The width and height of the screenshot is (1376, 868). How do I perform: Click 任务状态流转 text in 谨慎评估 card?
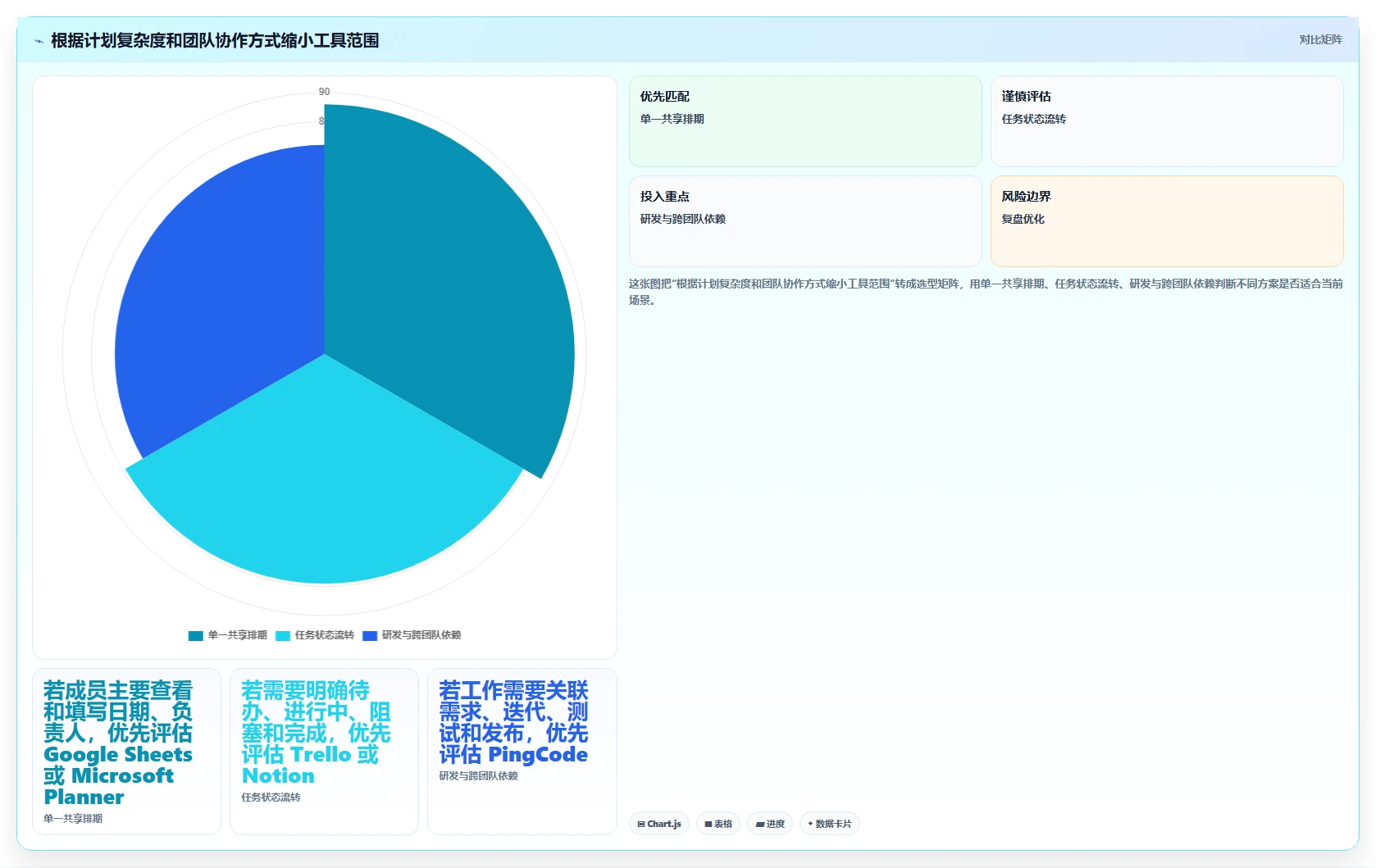[1033, 119]
